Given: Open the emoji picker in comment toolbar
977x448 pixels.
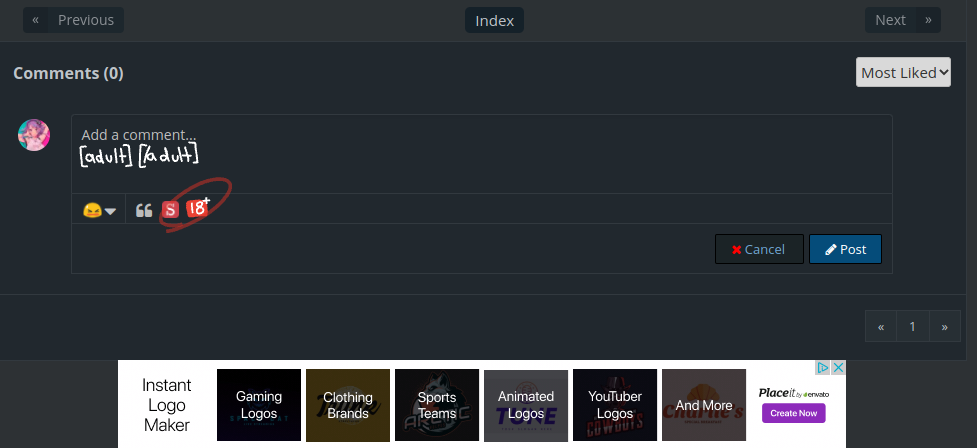Looking at the screenshot, I should 99,210.
